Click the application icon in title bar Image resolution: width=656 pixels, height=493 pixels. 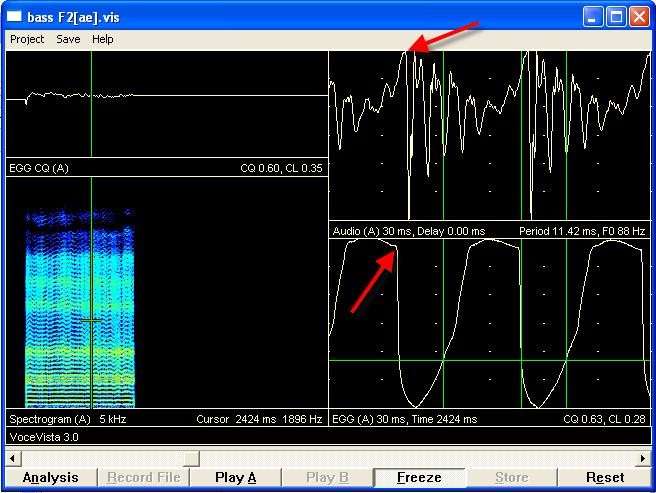pos(14,15)
